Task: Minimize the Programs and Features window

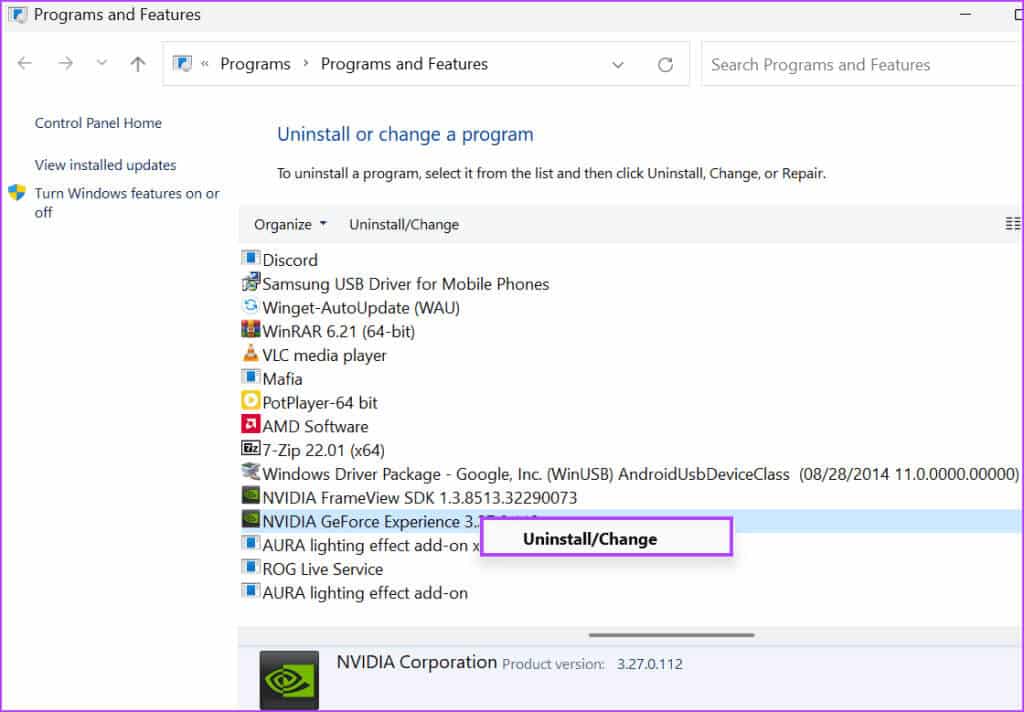Action: [966, 14]
